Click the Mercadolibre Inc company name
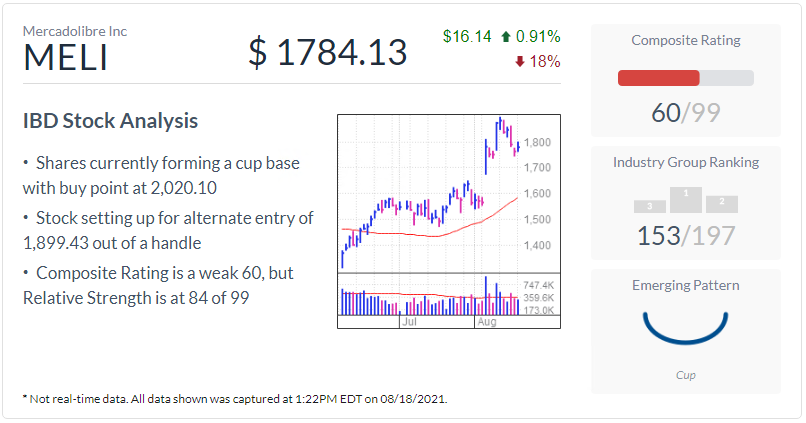Image resolution: width=806 pixels, height=423 pixels. tap(75, 31)
